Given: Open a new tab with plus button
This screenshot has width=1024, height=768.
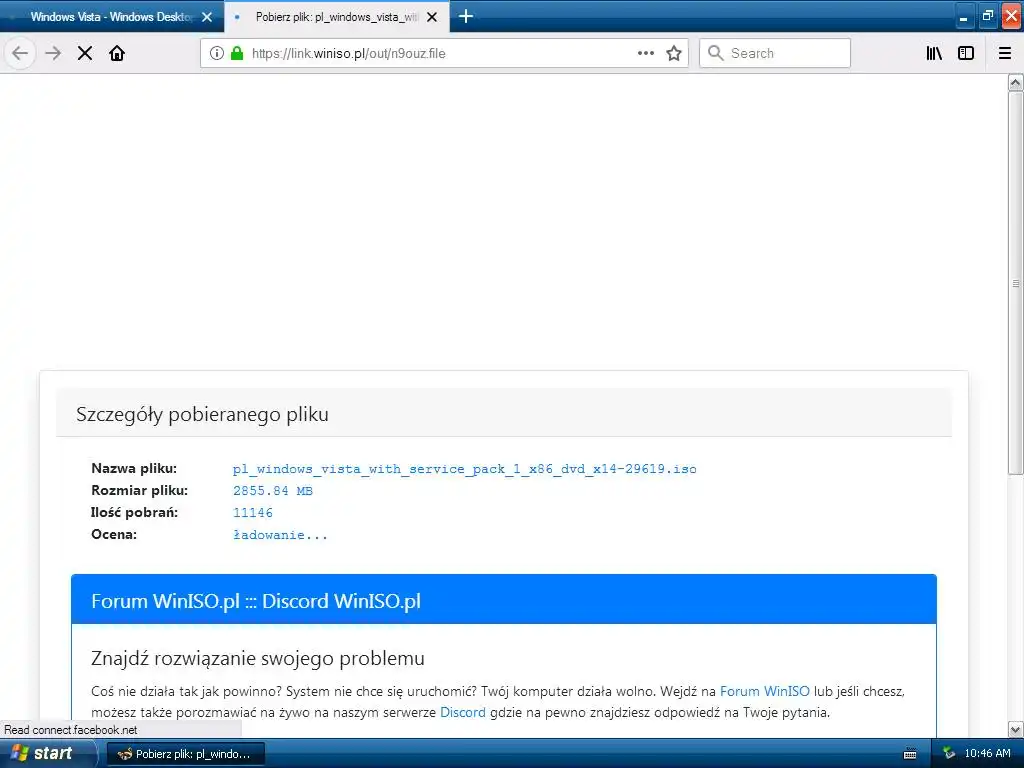Looking at the screenshot, I should (x=466, y=16).
